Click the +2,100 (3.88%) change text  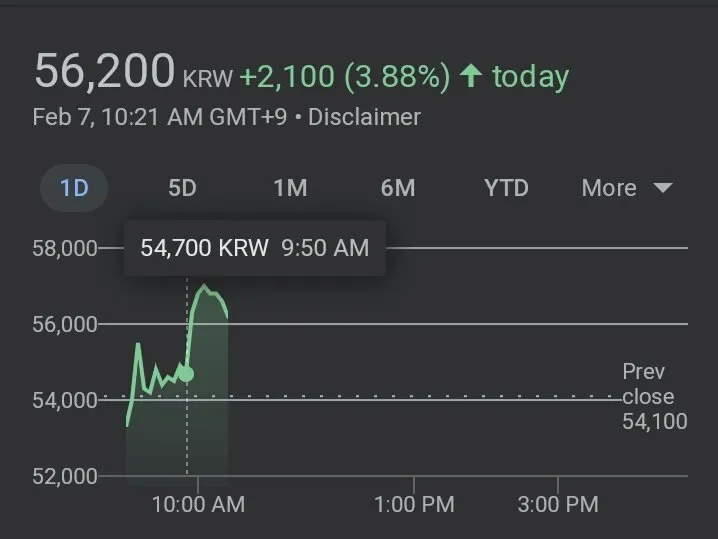[x=345, y=76]
